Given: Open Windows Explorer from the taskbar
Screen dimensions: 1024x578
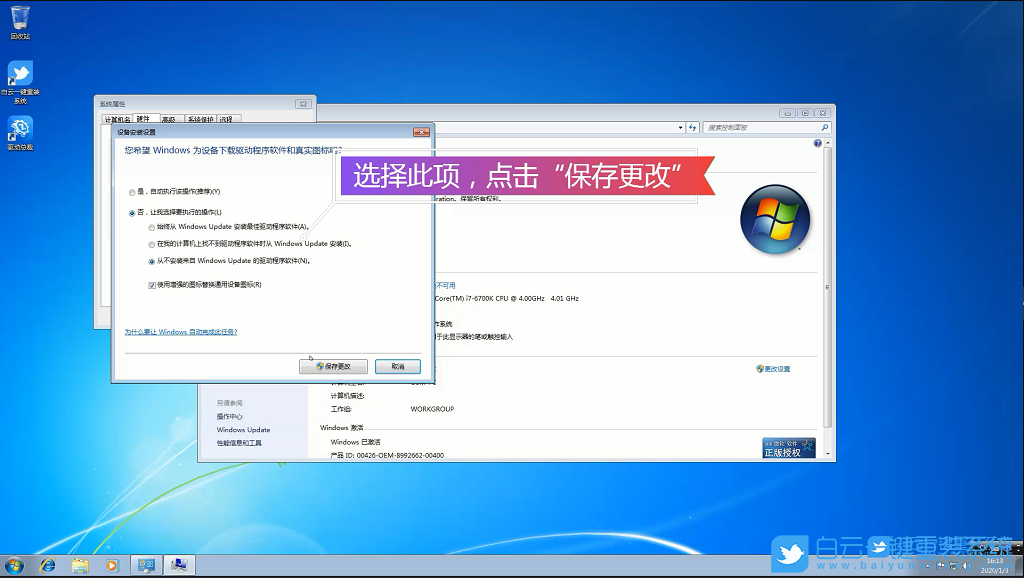Looking at the screenshot, I should pos(80,566).
